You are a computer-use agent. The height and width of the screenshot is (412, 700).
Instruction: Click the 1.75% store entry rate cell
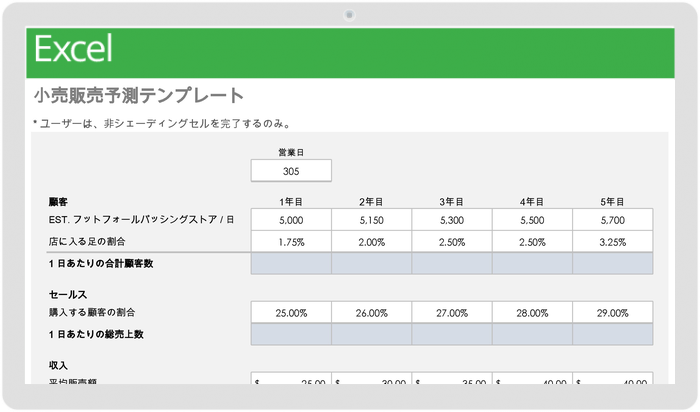[291, 241]
